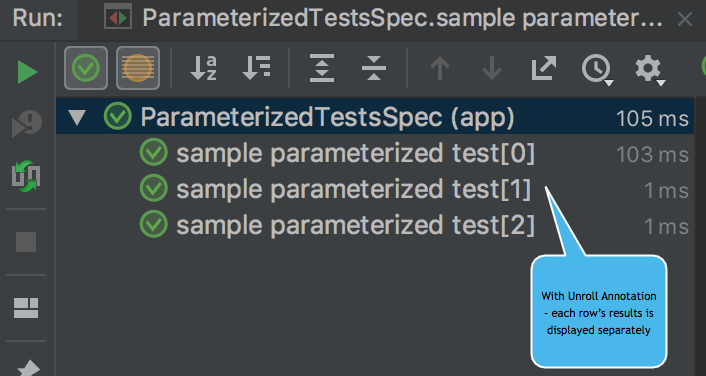Collapse all test nodes
The width and height of the screenshot is (706, 376).
click(x=374, y=68)
